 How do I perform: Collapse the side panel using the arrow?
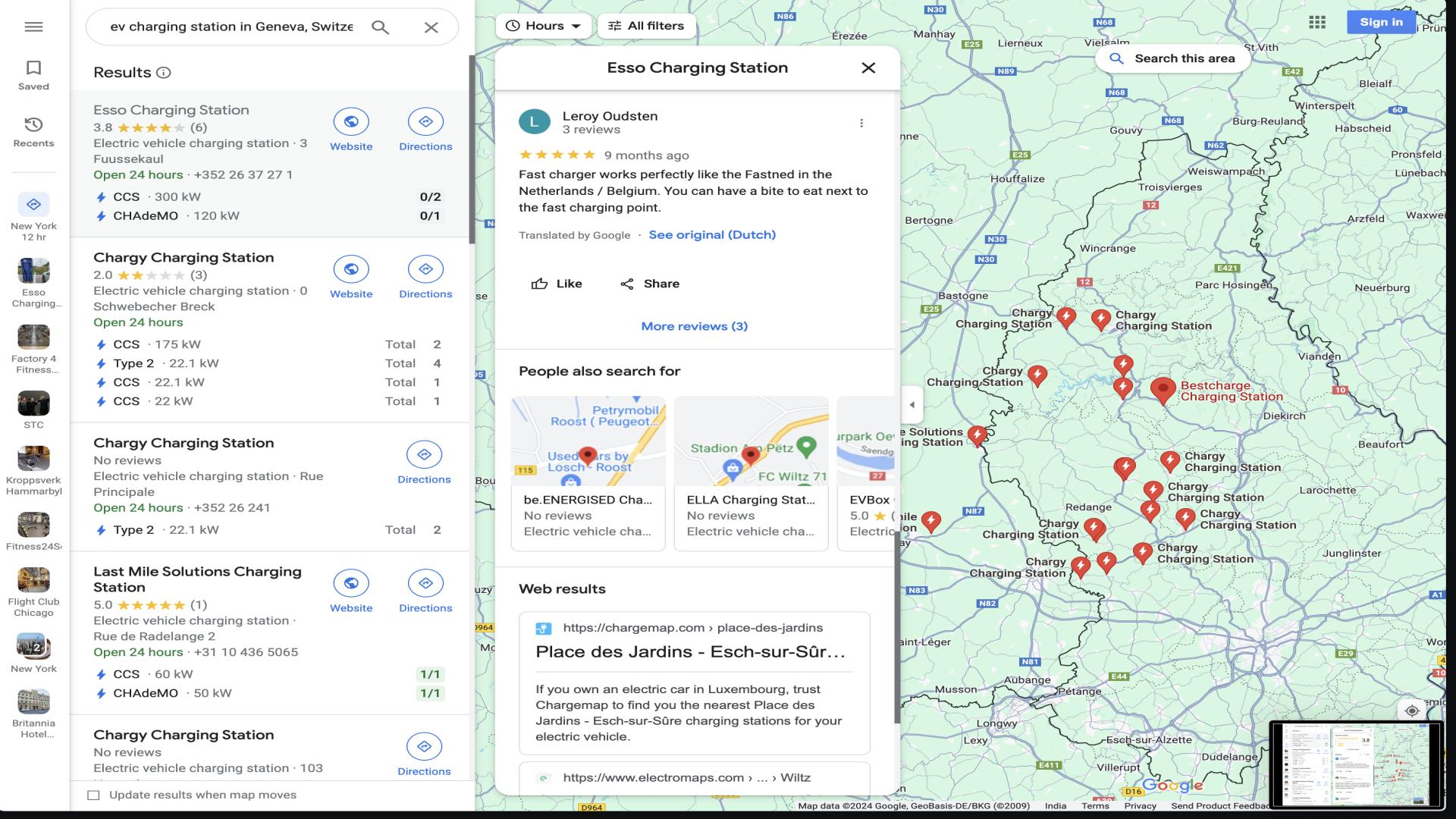pos(912,404)
